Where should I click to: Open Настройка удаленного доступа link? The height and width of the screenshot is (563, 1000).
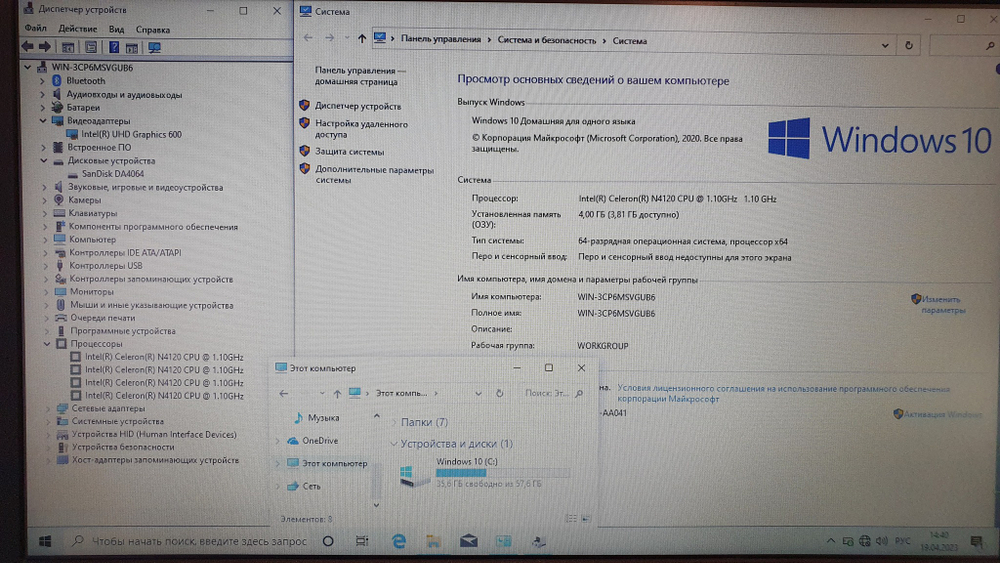click(x=361, y=129)
